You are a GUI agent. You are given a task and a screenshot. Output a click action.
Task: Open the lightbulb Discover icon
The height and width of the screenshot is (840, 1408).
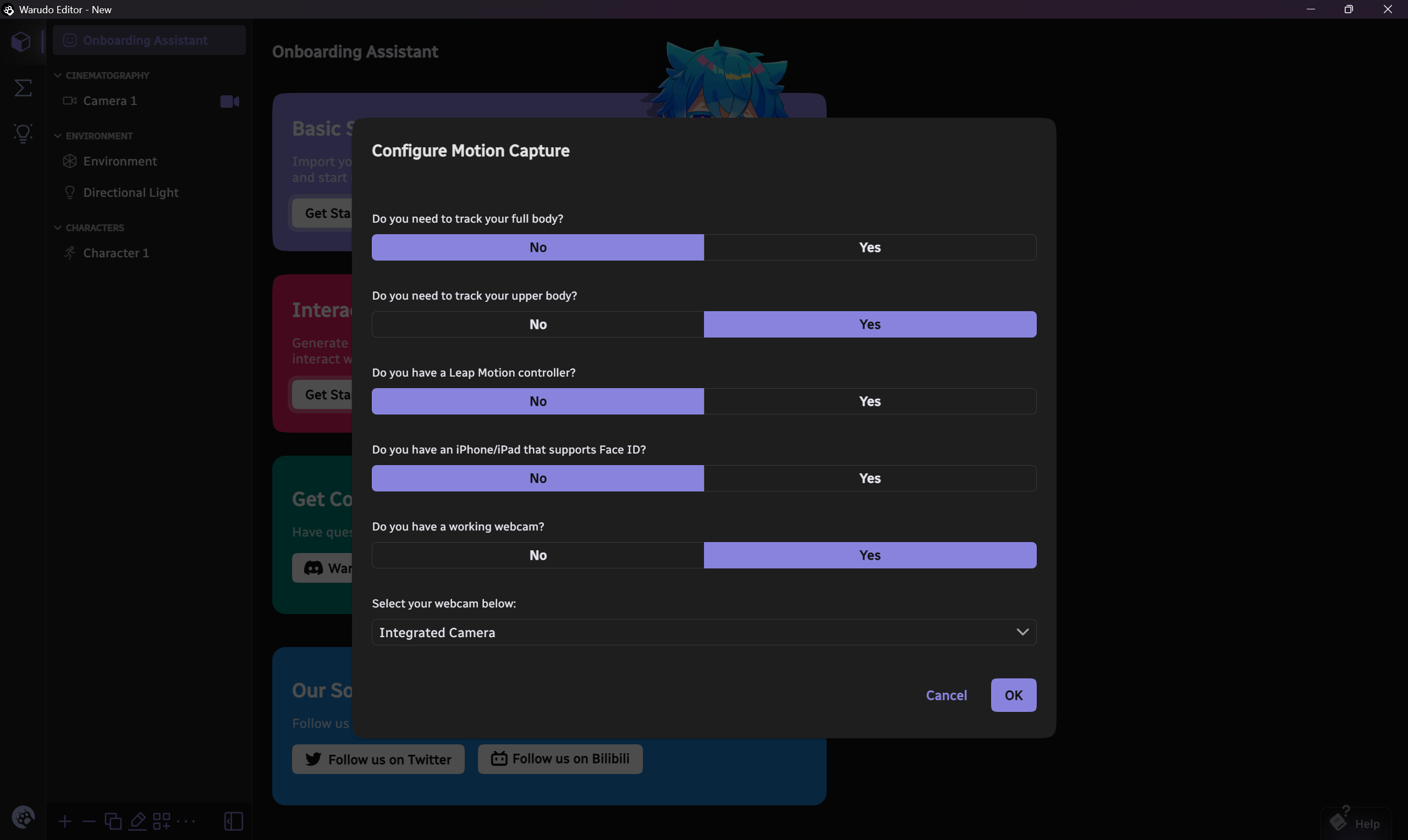point(23,134)
